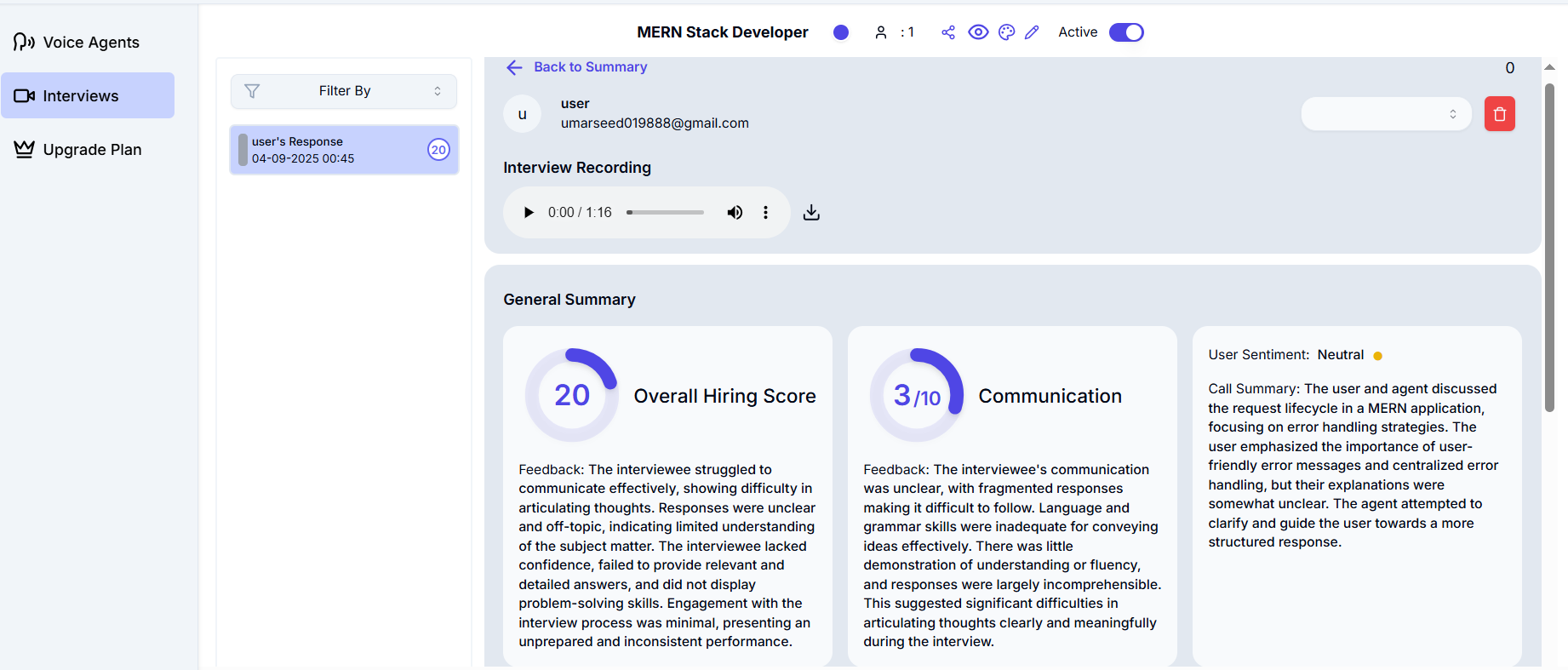Open audio player more options menu

(x=765, y=213)
